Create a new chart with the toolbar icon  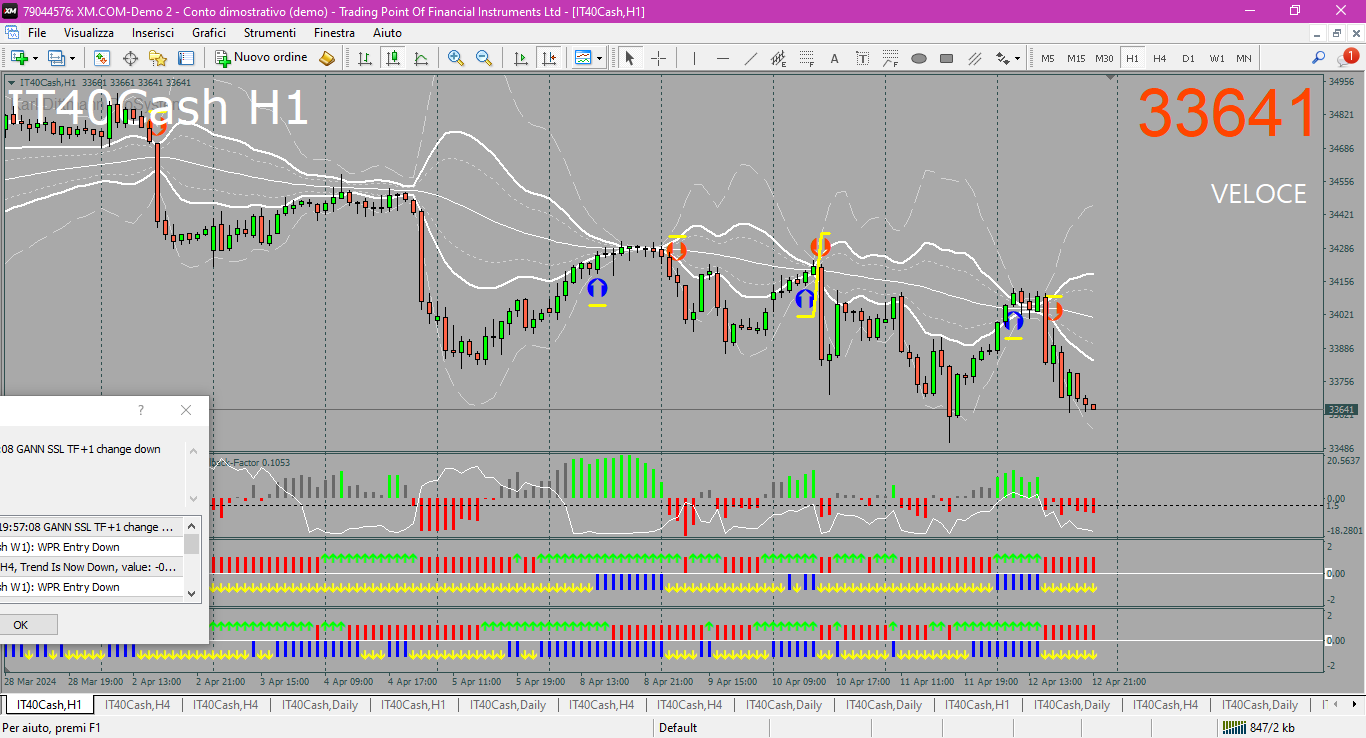(x=19, y=58)
